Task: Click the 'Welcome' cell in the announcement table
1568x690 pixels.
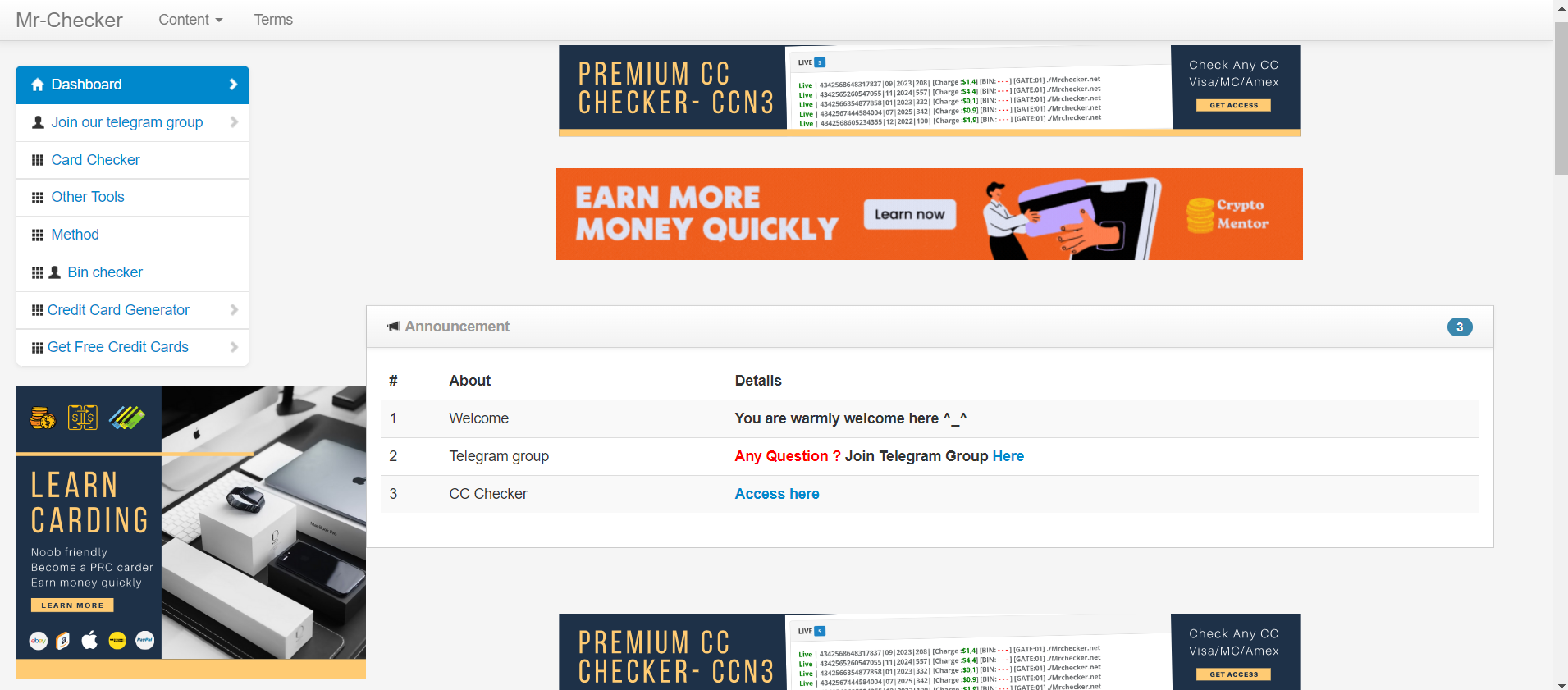Action: tap(479, 418)
